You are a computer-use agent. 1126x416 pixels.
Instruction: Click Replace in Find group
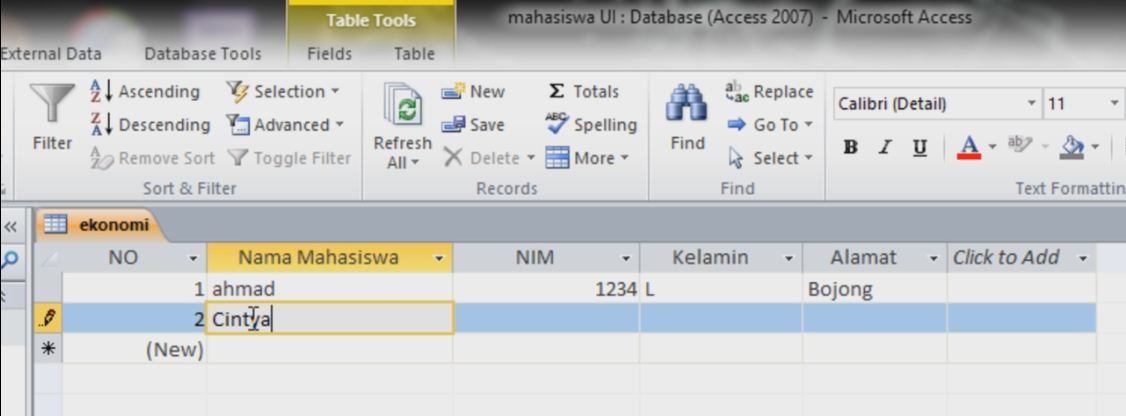pyautogui.click(x=769, y=92)
